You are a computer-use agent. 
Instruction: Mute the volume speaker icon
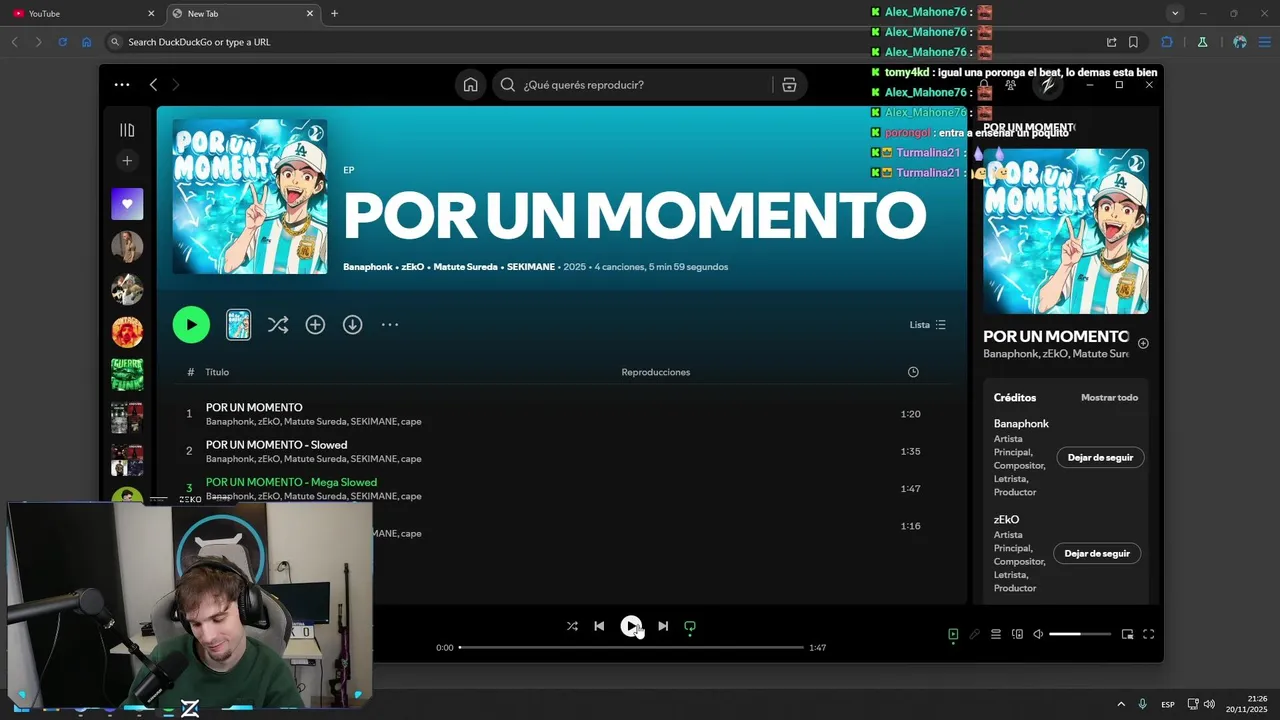coord(1038,634)
